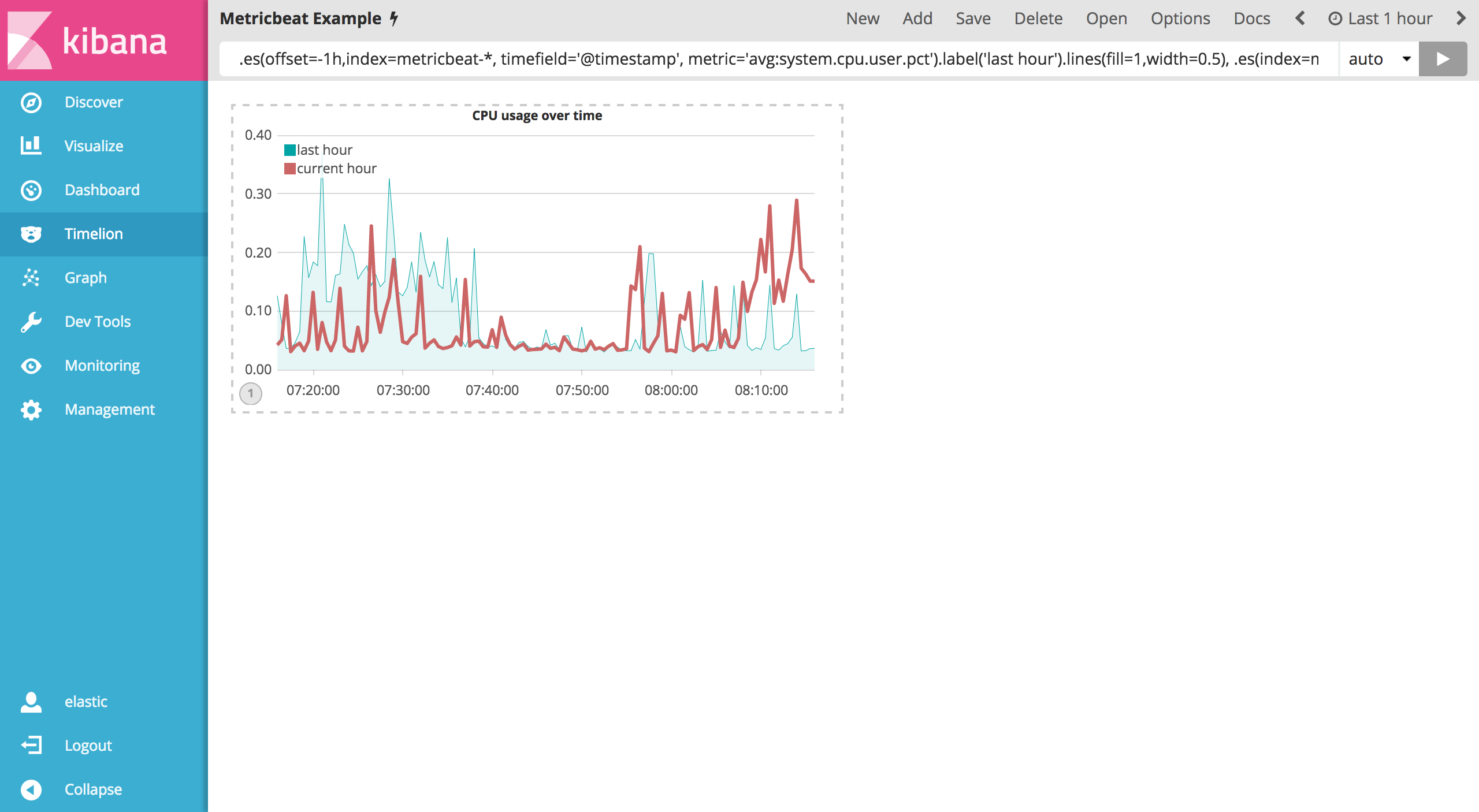
Task: Toggle the 'last hour' series legend
Action: (x=324, y=150)
